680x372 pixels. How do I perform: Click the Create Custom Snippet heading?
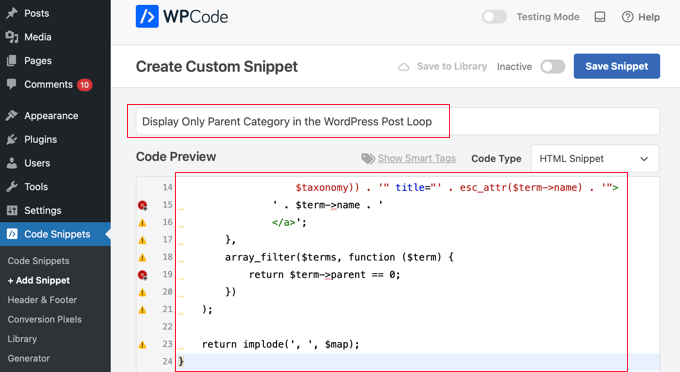(217, 67)
